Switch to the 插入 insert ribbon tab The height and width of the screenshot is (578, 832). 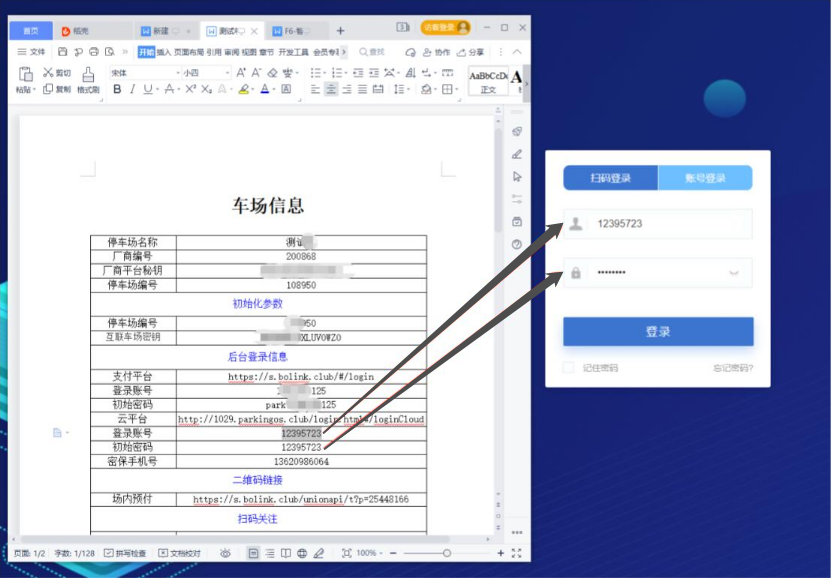163,52
